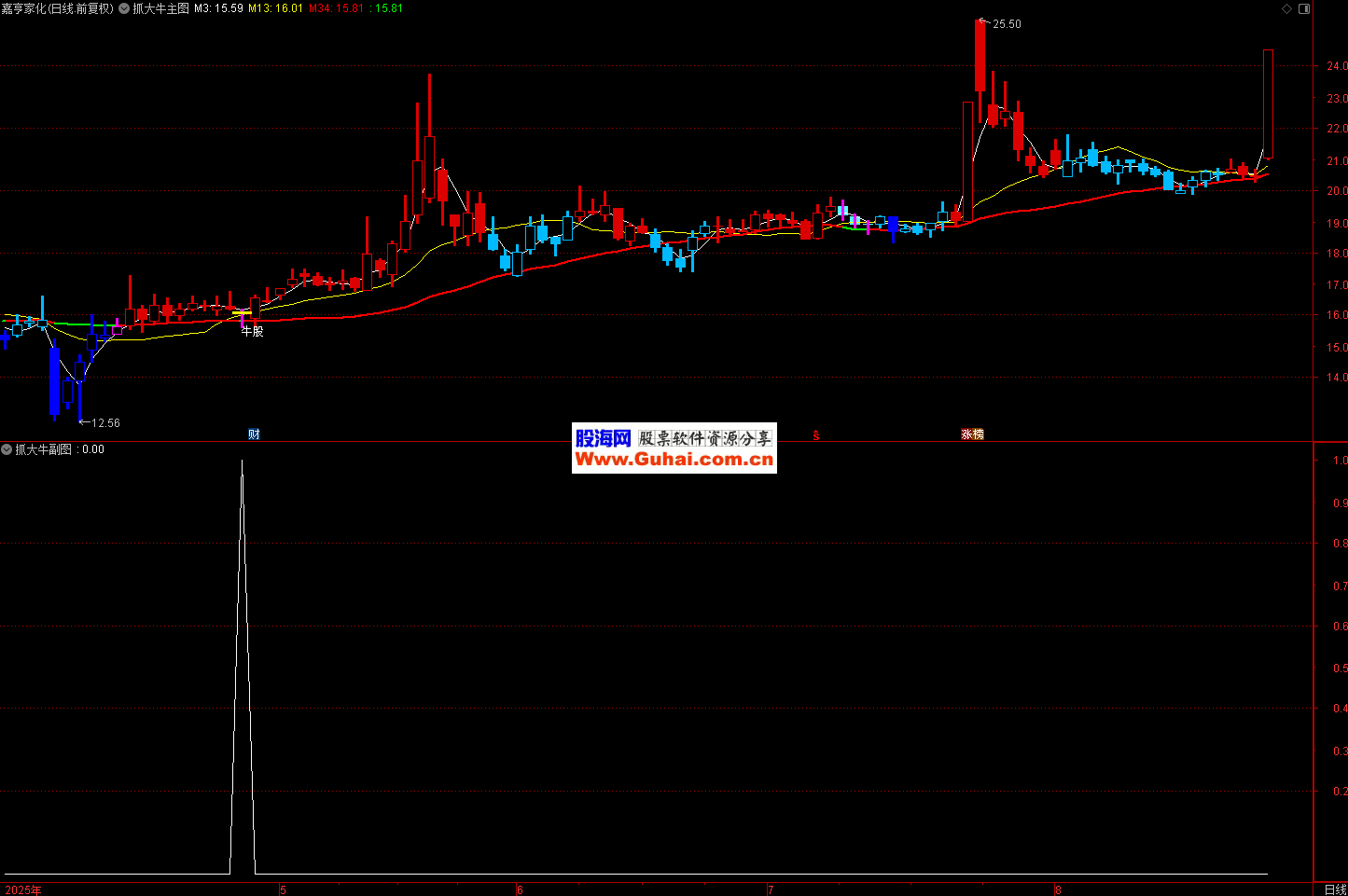The image size is (1348, 896).
Task: Click the red S marker icon
Action: click(x=816, y=434)
